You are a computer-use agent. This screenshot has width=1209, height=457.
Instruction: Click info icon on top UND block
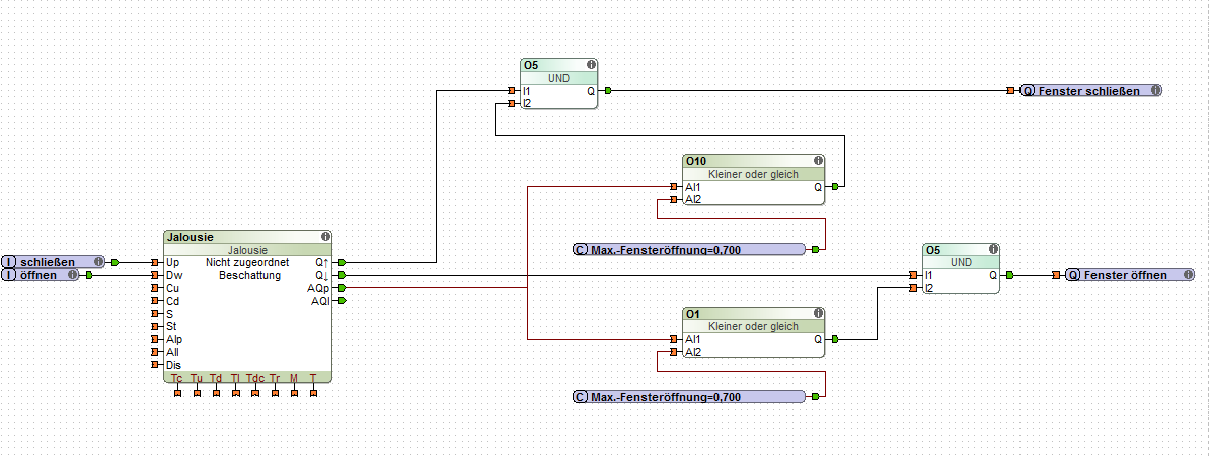point(591,64)
